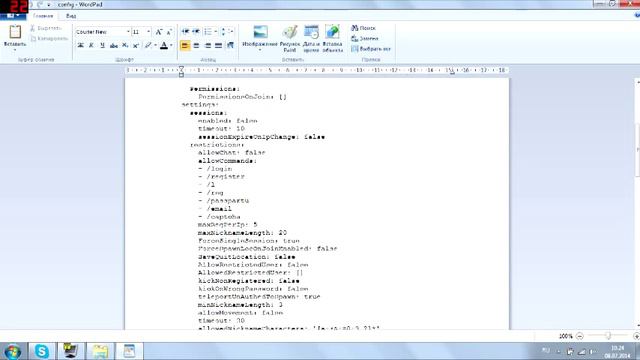Click the '/passpartu' line in document

tap(224, 201)
